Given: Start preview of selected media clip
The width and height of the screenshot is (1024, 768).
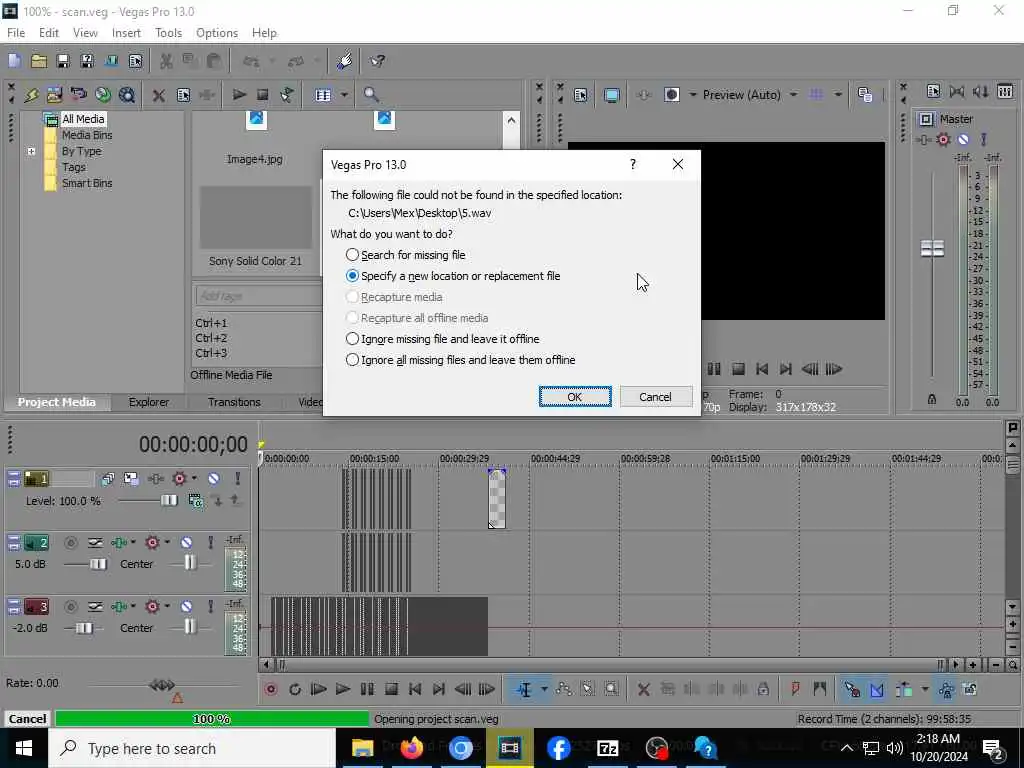Looking at the screenshot, I should (239, 95).
